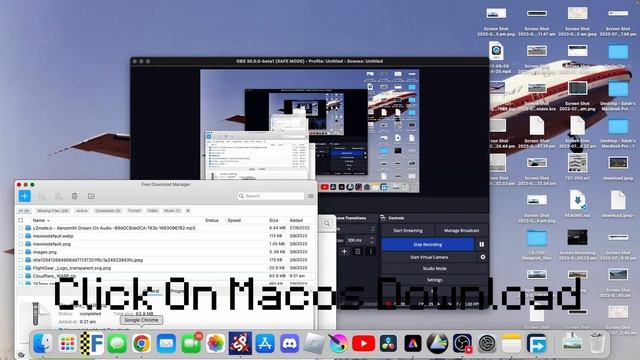Open App Store from the Dock
Screen dimensions: 640x360
pos(265,344)
